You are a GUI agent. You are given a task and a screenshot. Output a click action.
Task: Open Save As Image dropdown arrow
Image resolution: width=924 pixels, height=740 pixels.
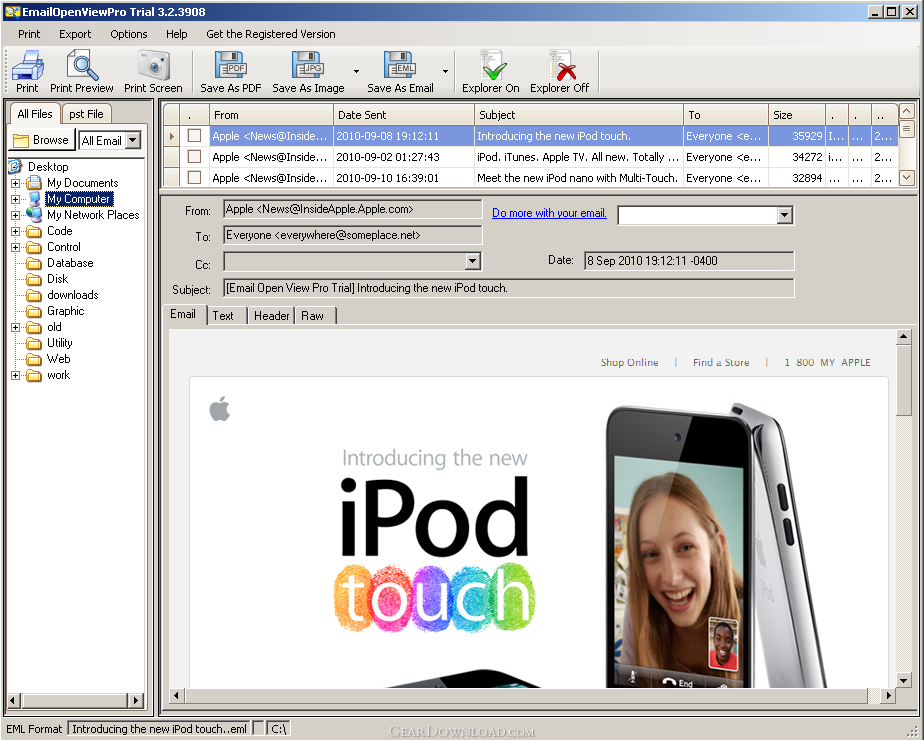coord(357,71)
